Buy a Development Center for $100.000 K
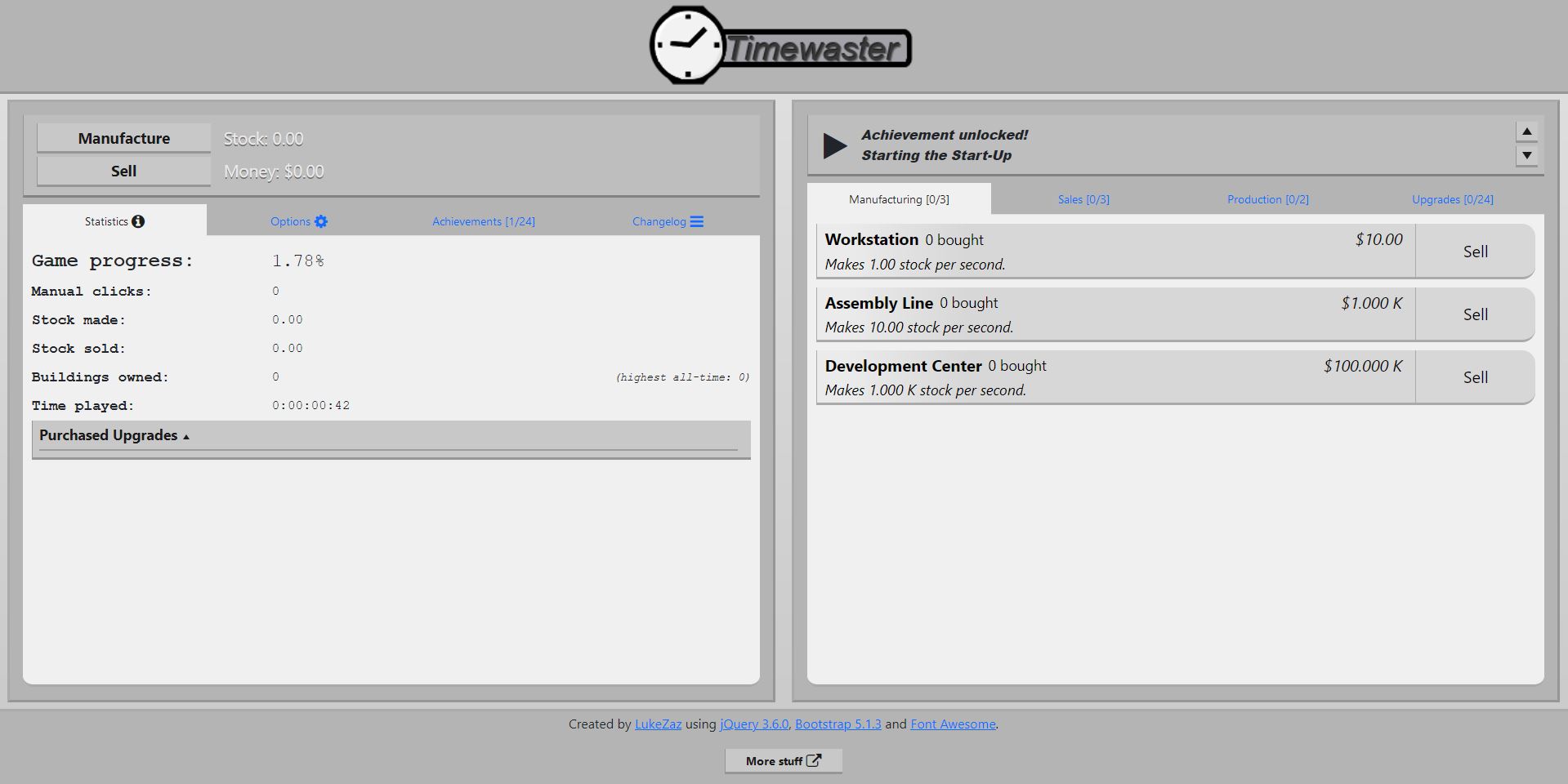Image resolution: width=1568 pixels, height=784 pixels. 1115,377
